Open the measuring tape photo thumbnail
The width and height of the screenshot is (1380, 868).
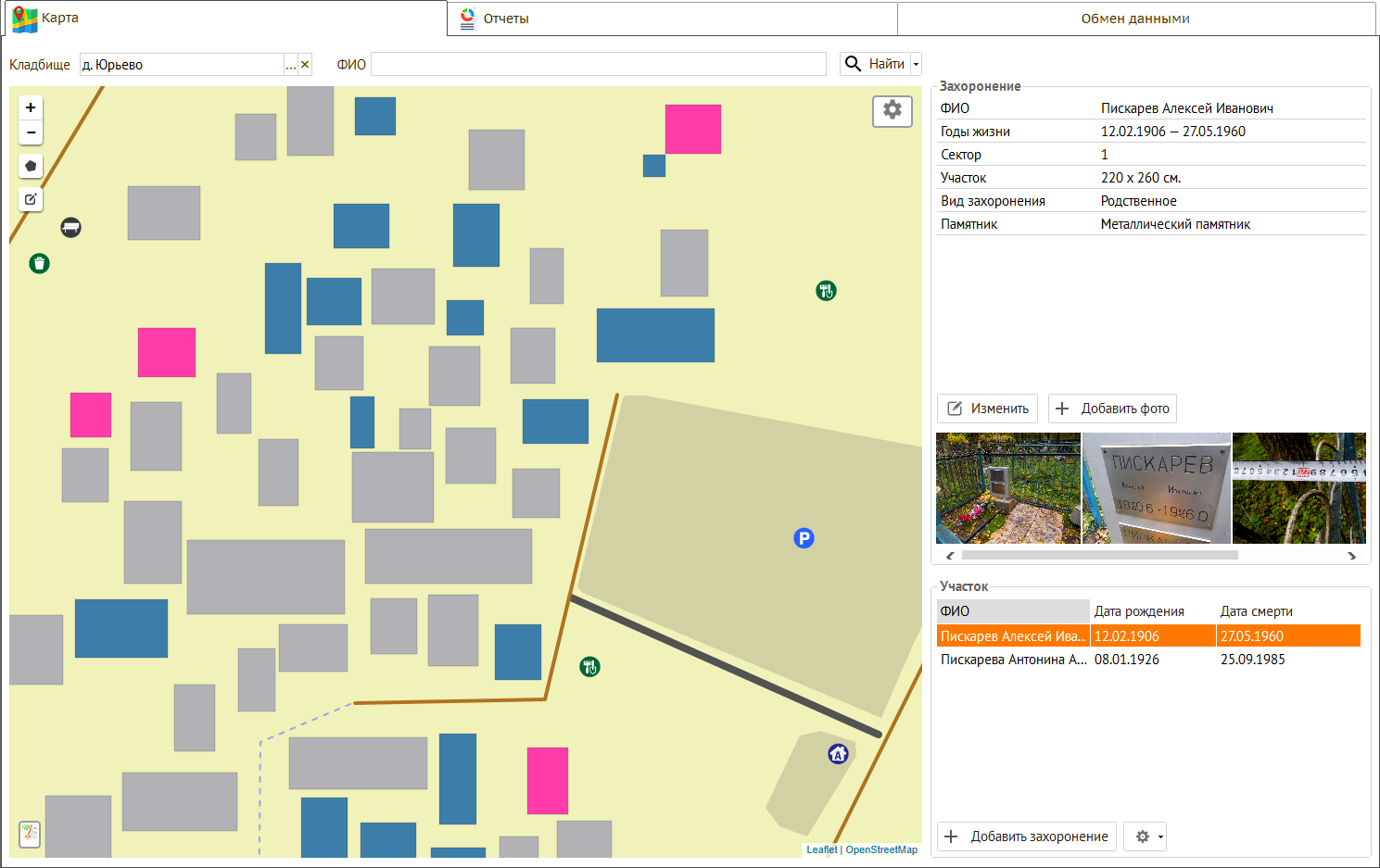click(x=1299, y=488)
